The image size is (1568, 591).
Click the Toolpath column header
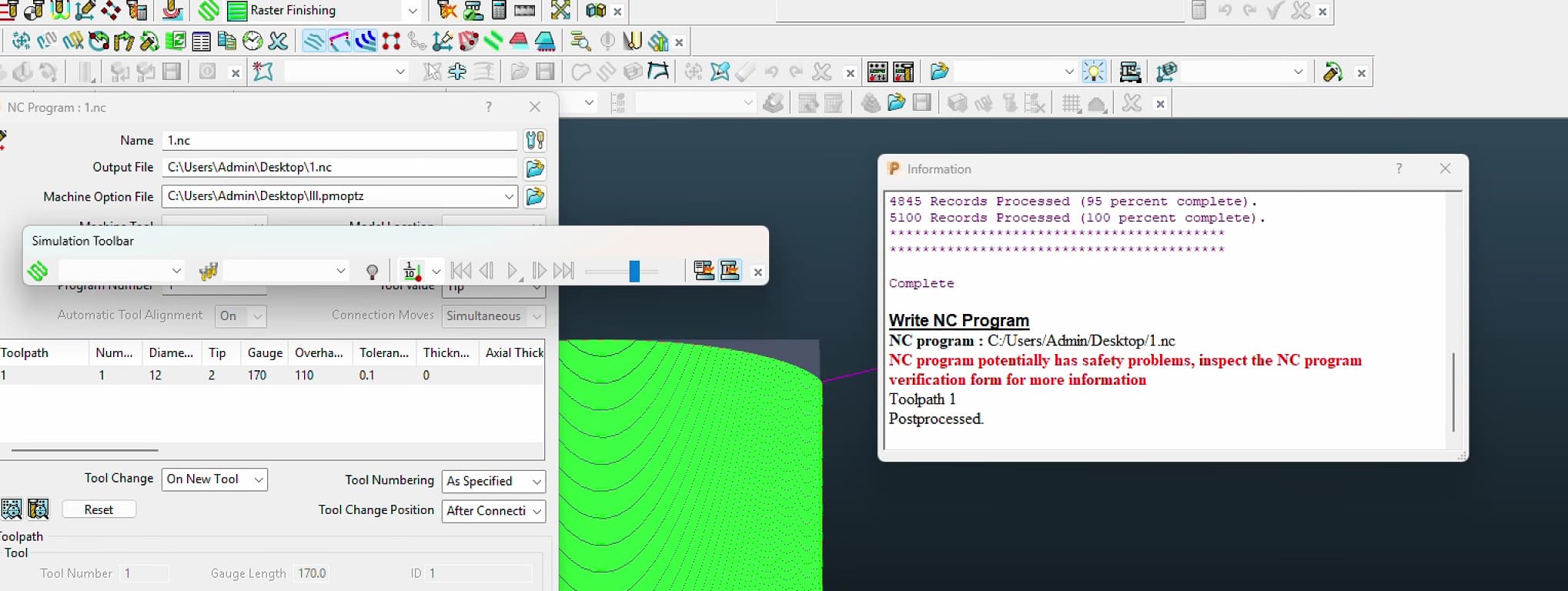[x=44, y=352]
